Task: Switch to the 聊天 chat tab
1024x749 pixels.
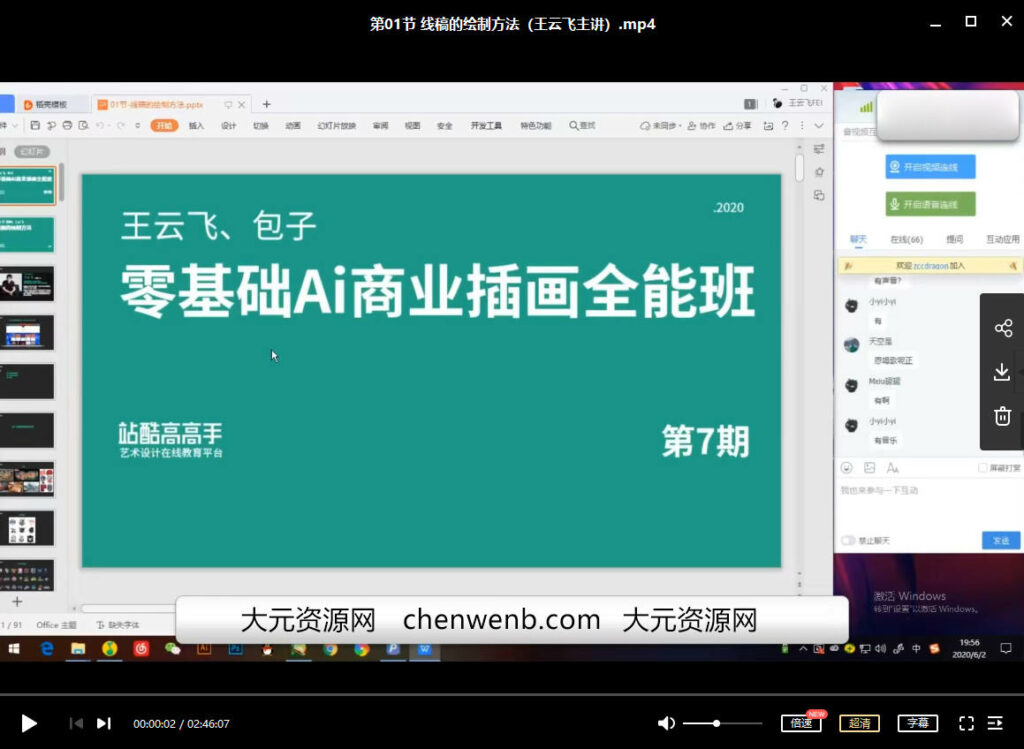Action: (x=858, y=240)
